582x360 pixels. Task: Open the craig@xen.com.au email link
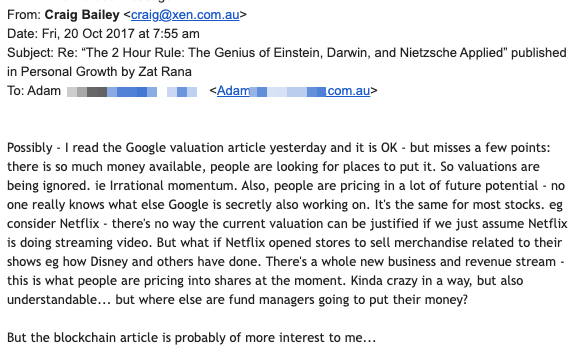pyautogui.click(x=185, y=15)
